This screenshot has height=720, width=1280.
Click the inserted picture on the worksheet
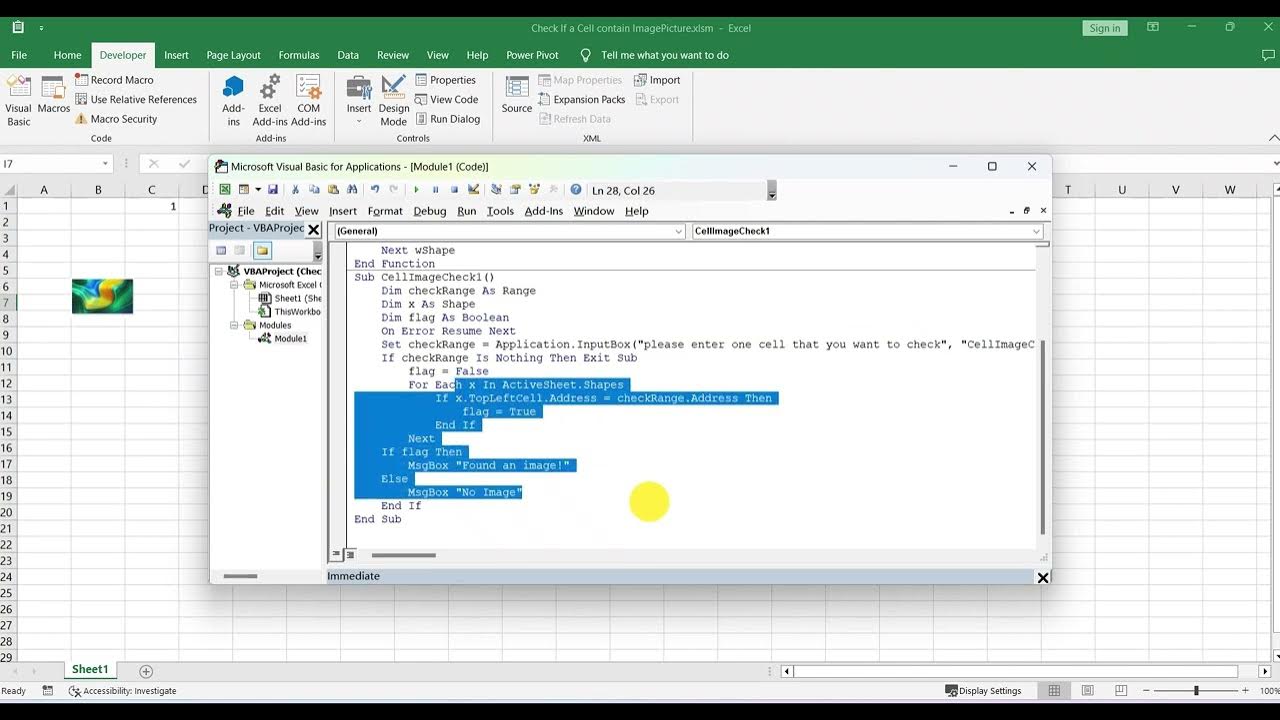[102, 296]
